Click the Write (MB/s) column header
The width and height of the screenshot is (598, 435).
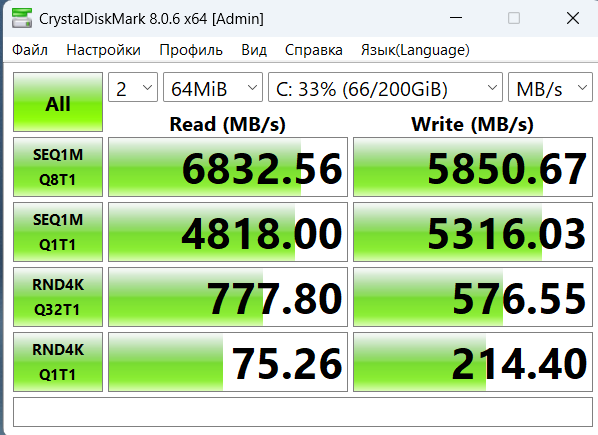click(x=473, y=124)
